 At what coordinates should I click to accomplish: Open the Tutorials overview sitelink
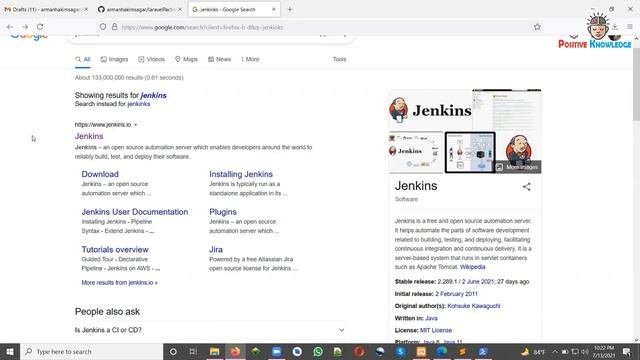tap(115, 249)
